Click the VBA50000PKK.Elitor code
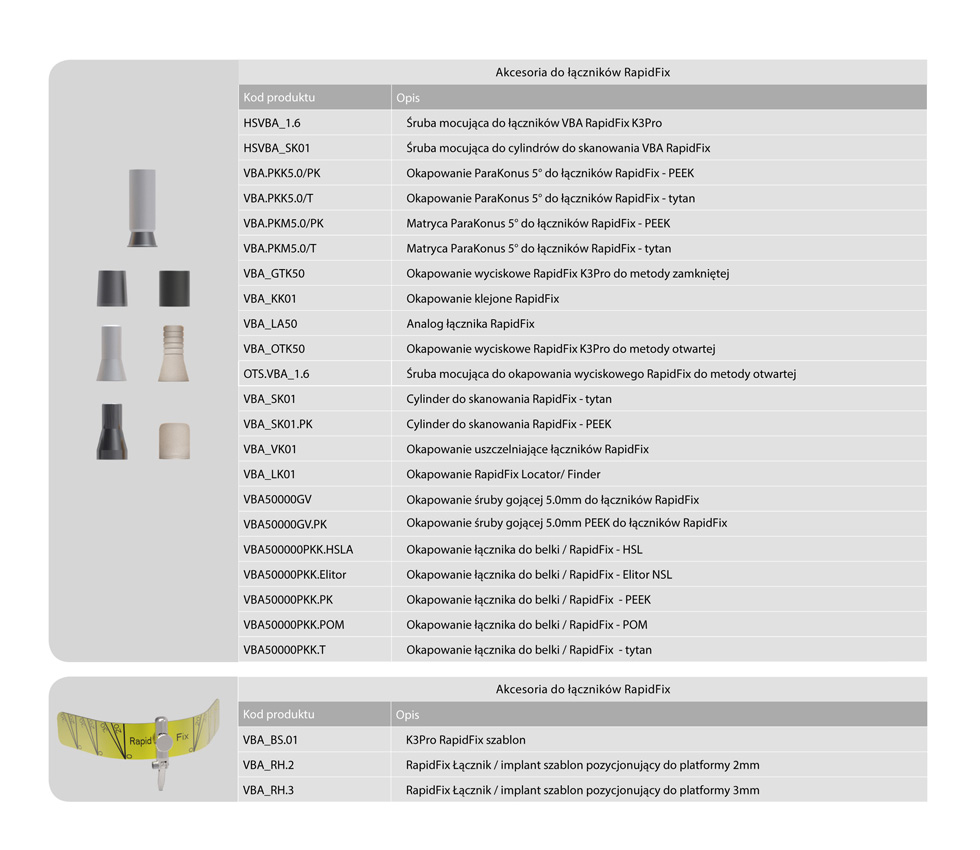The height and width of the screenshot is (850, 980). [x=294, y=574]
